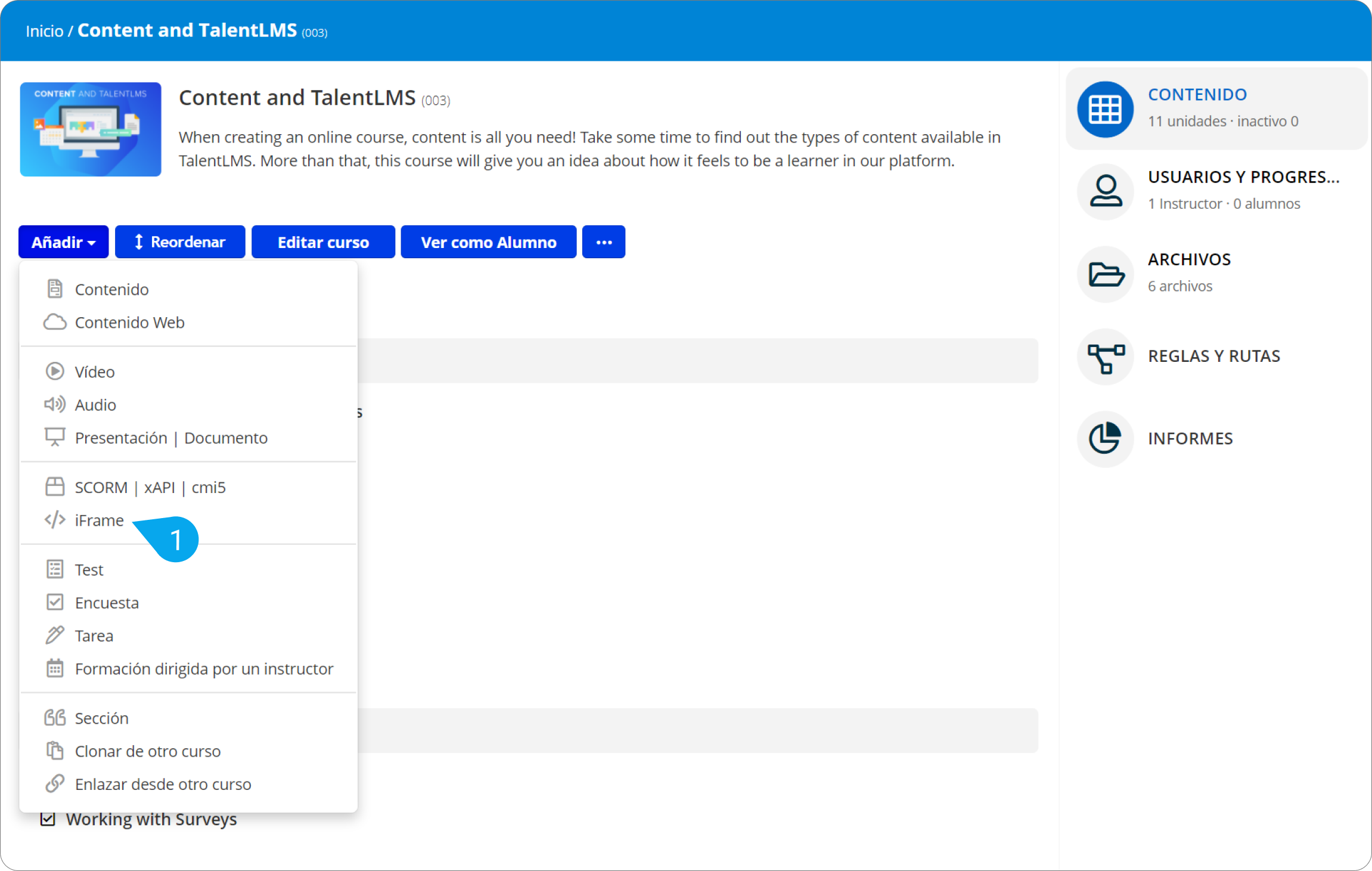Click the iFrame code brackets icon
Image resolution: width=1372 pixels, height=871 pixels.
click(x=55, y=520)
